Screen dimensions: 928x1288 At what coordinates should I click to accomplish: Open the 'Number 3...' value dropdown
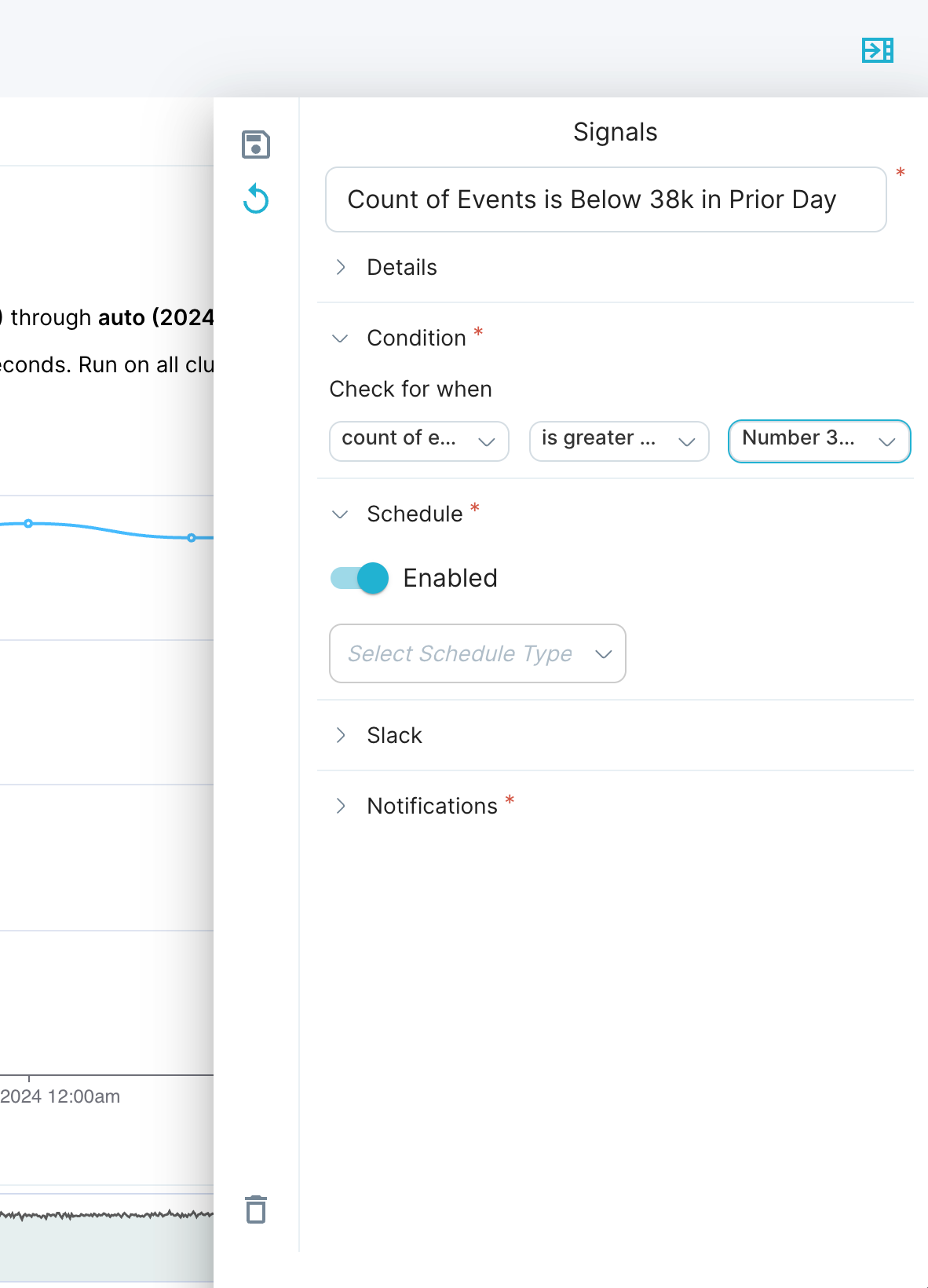820,441
